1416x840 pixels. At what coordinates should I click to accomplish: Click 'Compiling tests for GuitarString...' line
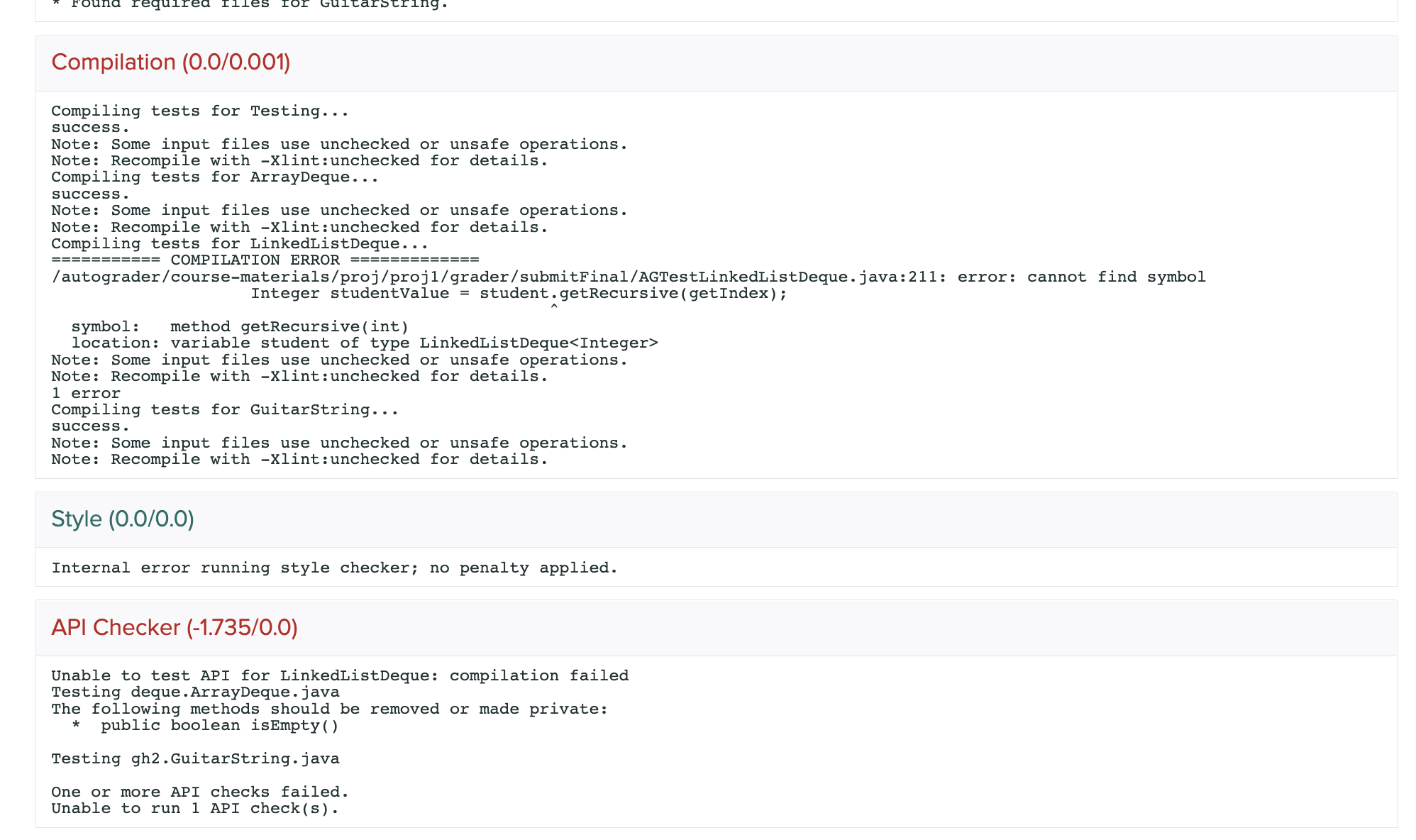pos(225,410)
